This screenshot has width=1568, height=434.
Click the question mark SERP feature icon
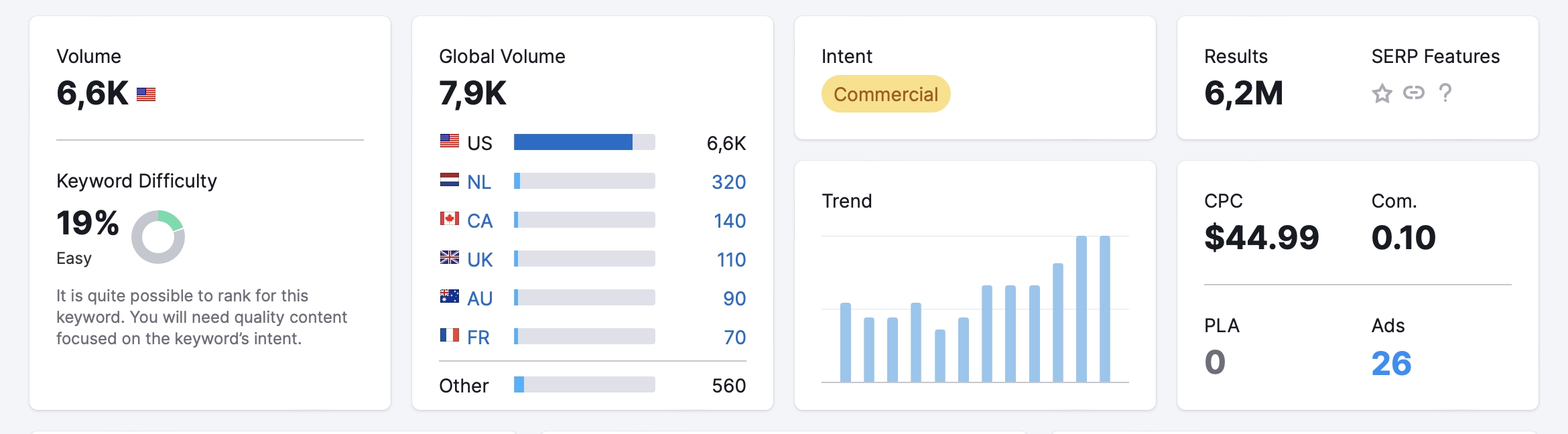point(1445,92)
